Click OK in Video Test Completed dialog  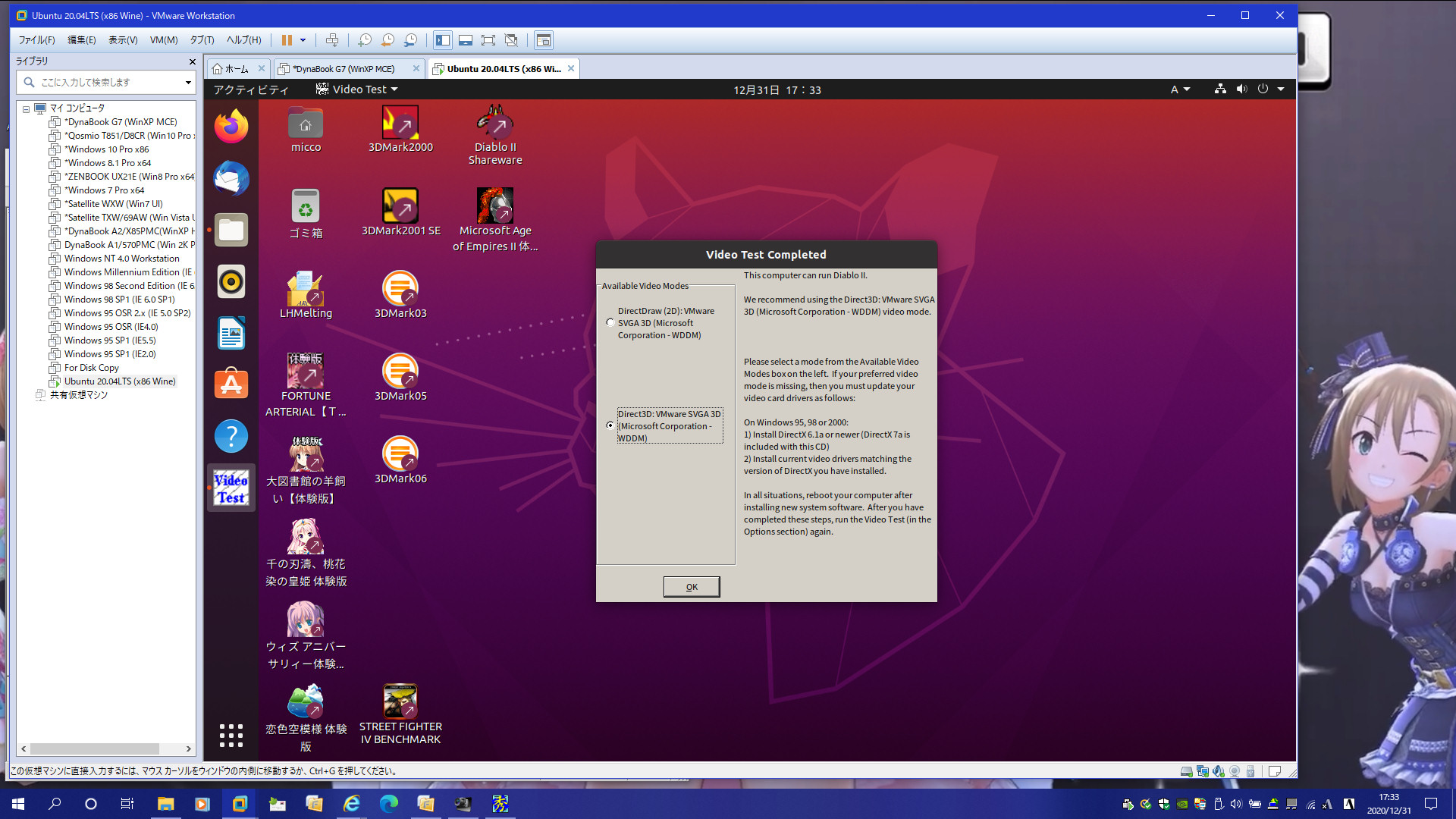tap(692, 587)
